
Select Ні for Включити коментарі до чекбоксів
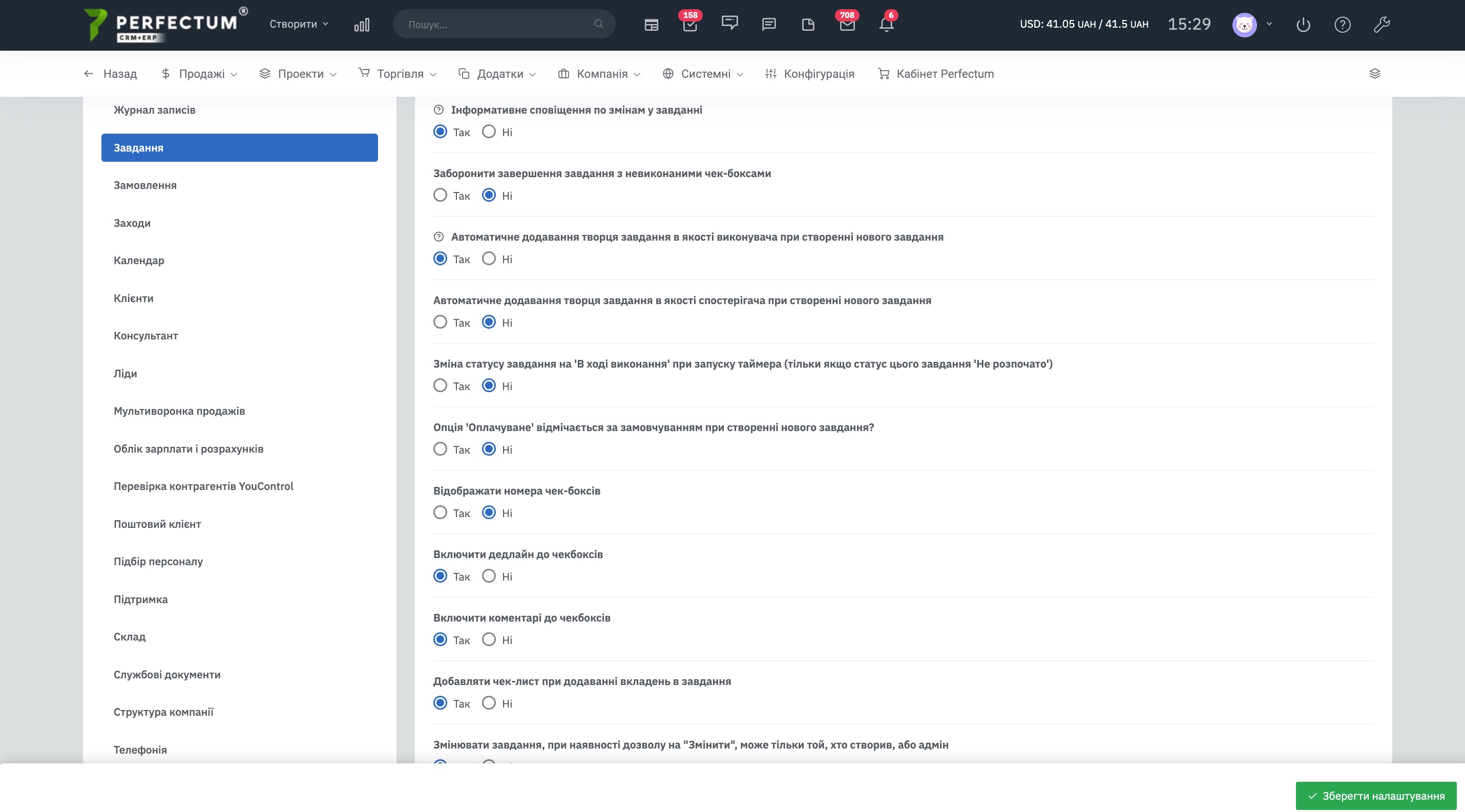pyautogui.click(x=489, y=639)
